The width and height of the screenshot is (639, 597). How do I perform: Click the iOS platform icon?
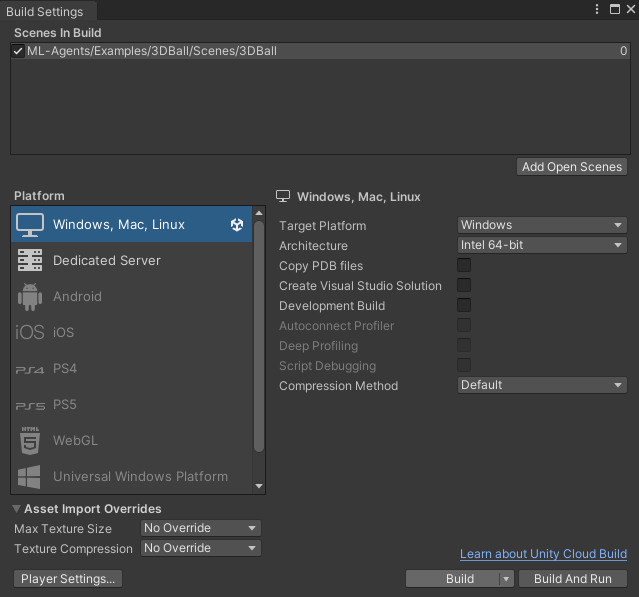[x=30, y=332]
